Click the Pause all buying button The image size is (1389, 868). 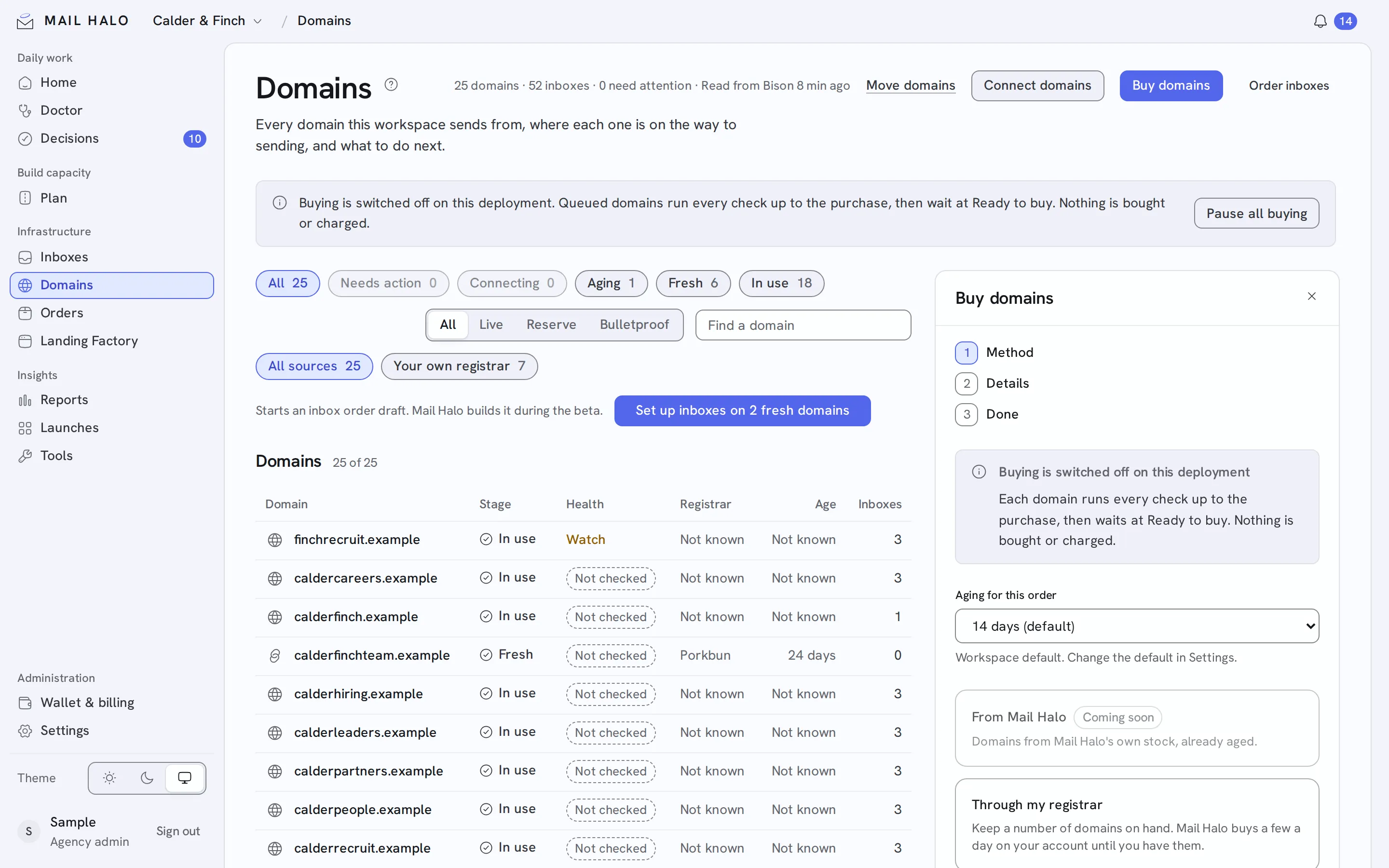(1256, 214)
